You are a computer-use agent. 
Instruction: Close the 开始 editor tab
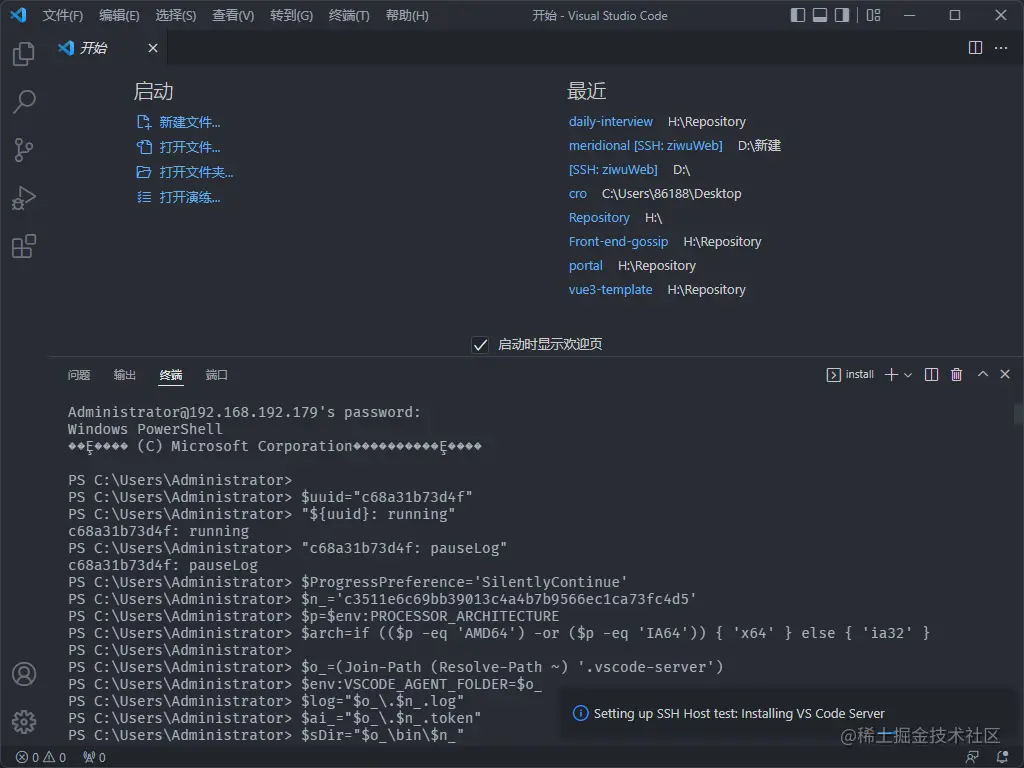pos(153,48)
